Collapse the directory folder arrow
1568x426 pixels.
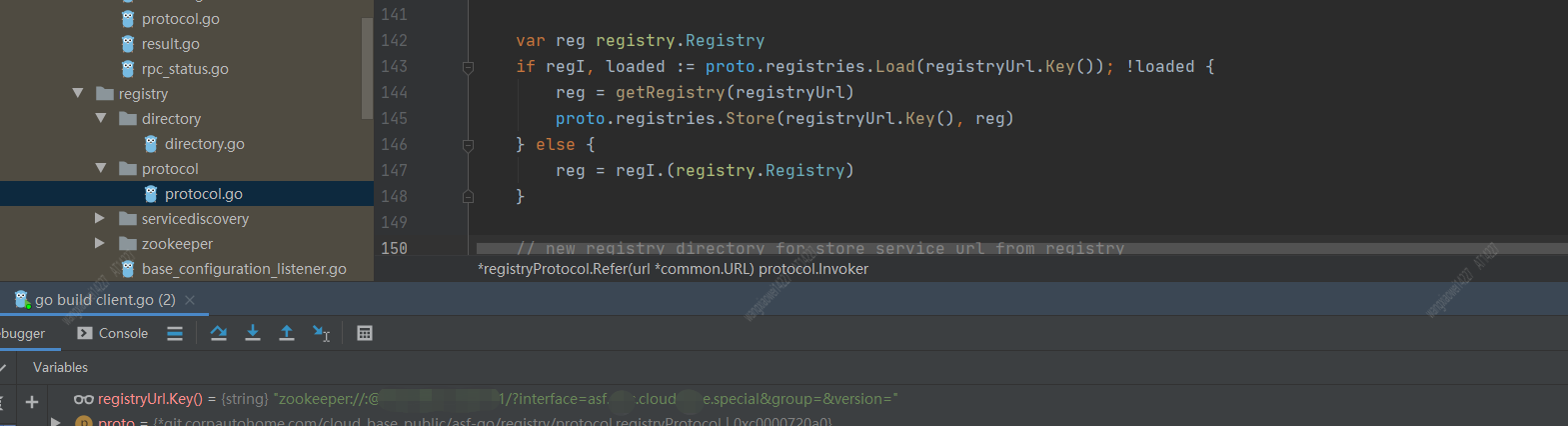click(101, 118)
